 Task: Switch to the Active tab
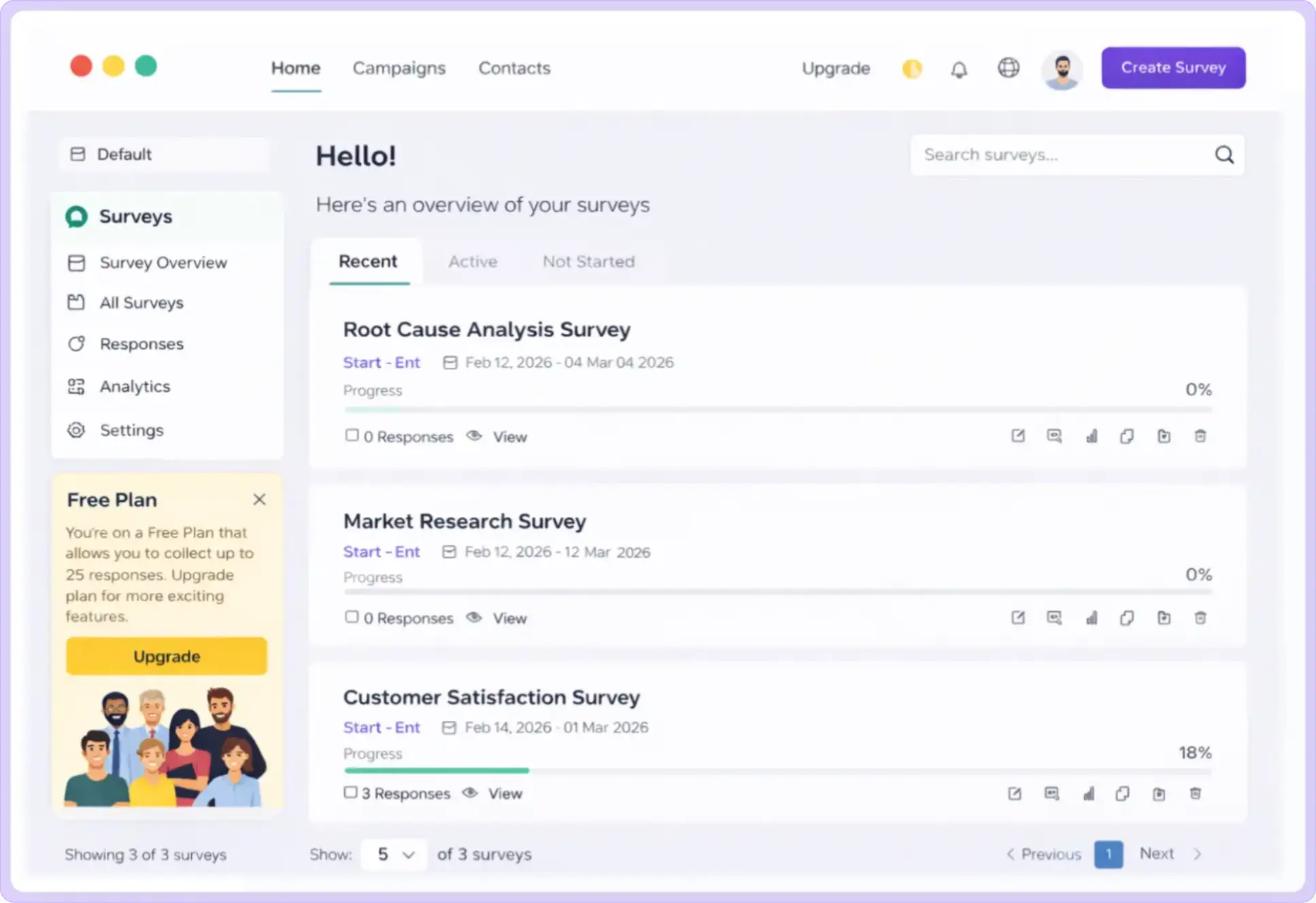(x=473, y=262)
